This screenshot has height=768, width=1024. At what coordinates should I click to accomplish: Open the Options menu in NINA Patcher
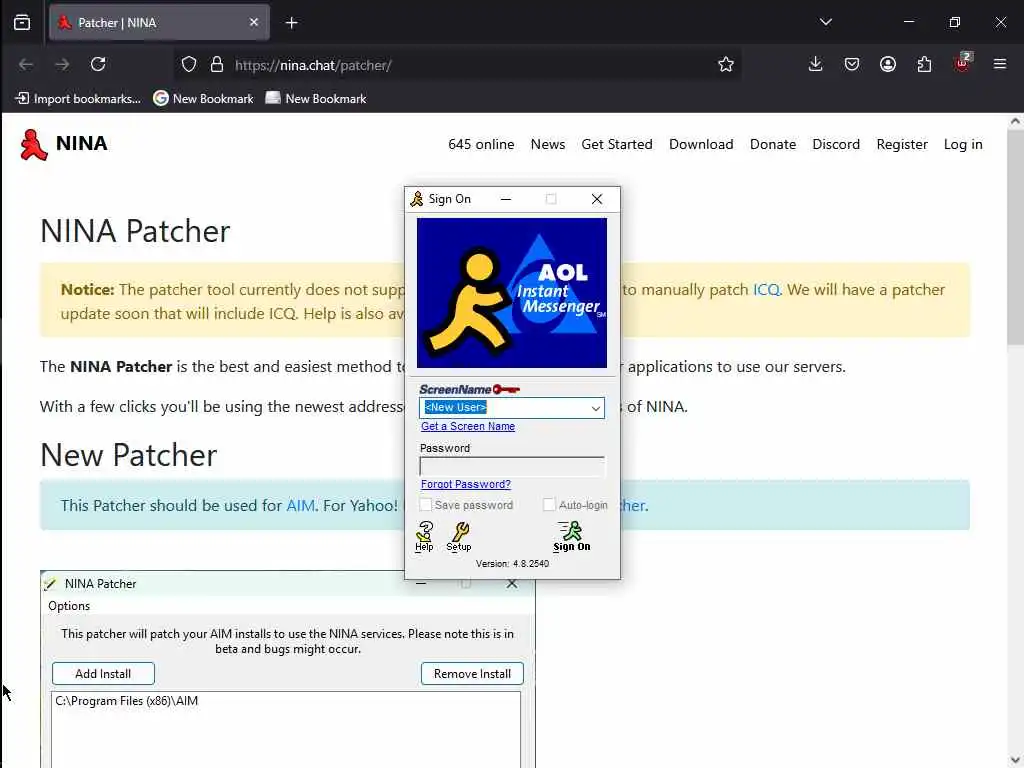click(x=69, y=605)
